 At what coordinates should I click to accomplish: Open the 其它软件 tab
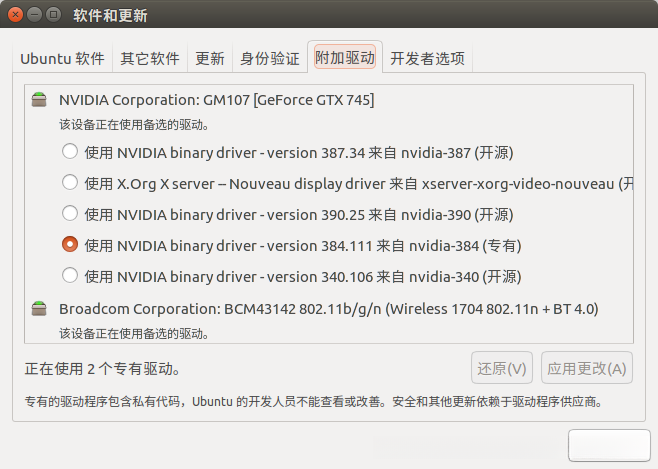pos(150,58)
